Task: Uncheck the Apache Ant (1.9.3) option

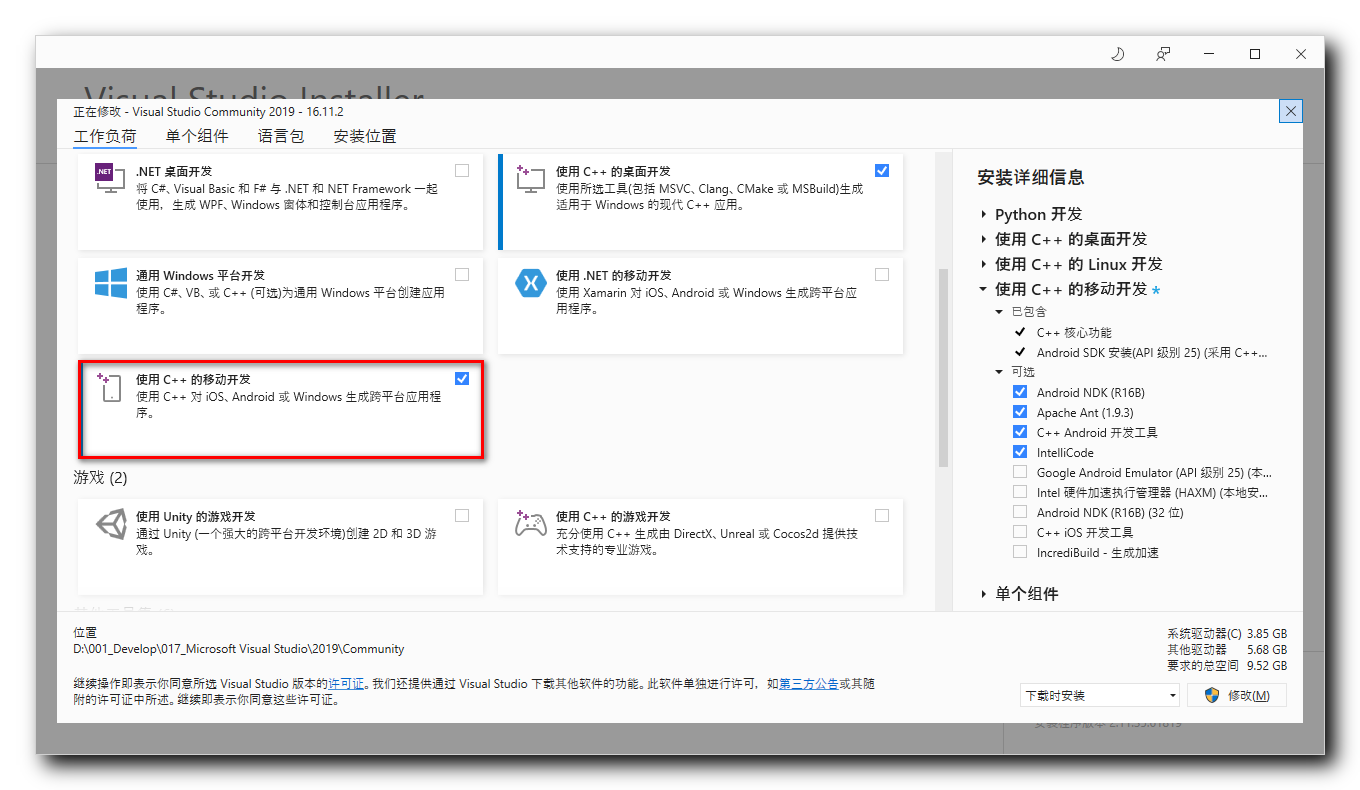Action: 1019,412
